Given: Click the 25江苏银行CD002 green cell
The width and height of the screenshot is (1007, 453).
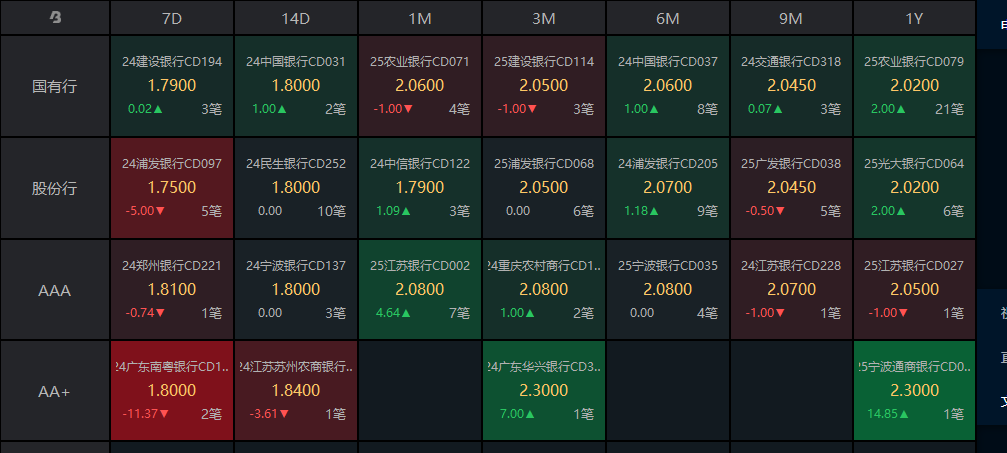Looking at the screenshot, I should click(x=419, y=290).
